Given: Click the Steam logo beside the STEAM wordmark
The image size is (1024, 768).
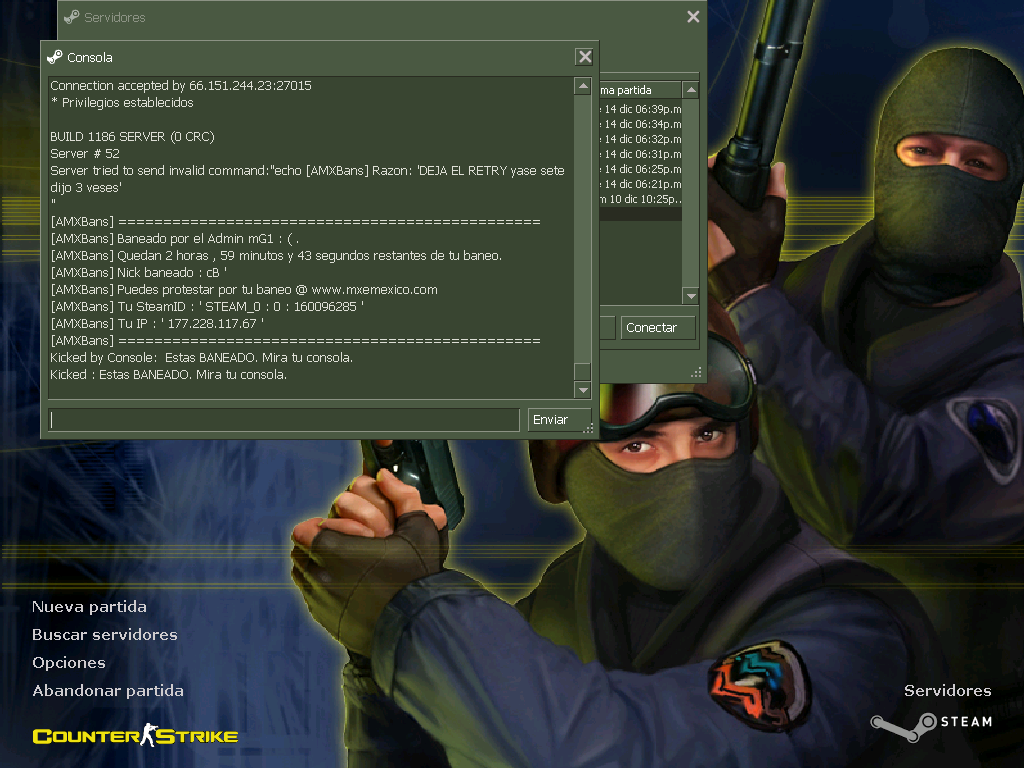Looking at the screenshot, I should coord(903,728).
